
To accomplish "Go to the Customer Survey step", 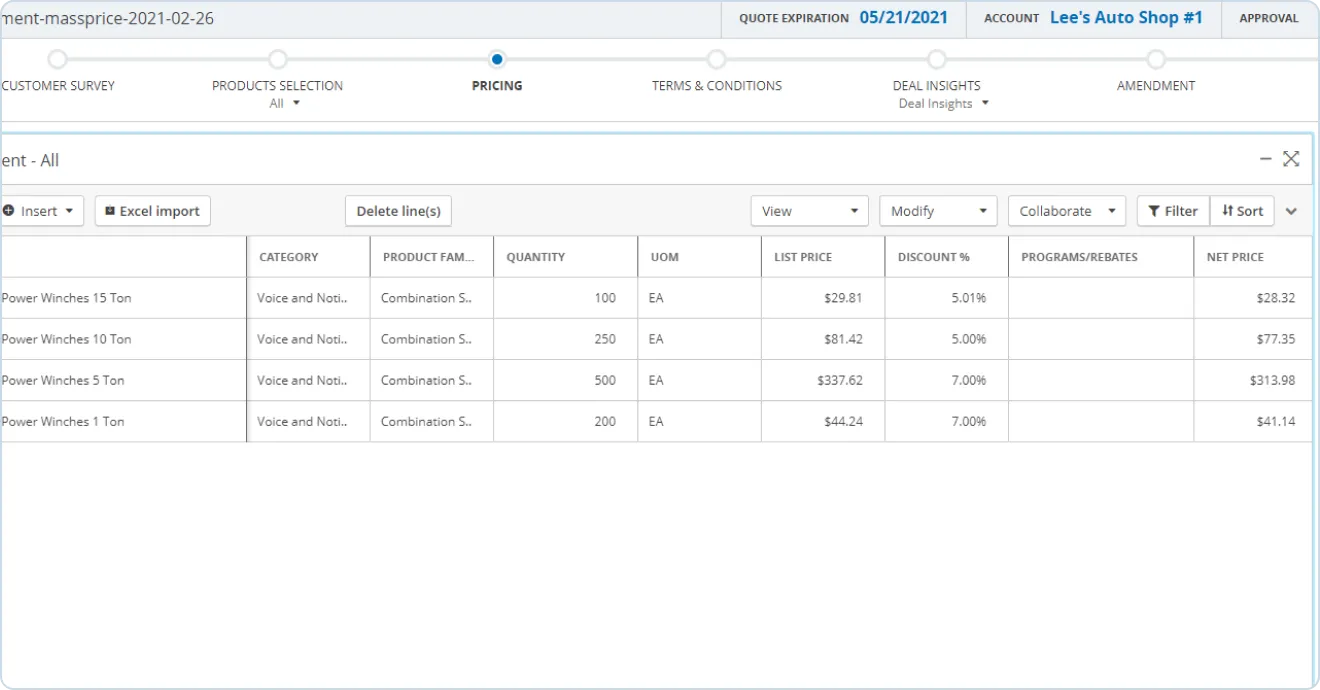I will point(58,86).
